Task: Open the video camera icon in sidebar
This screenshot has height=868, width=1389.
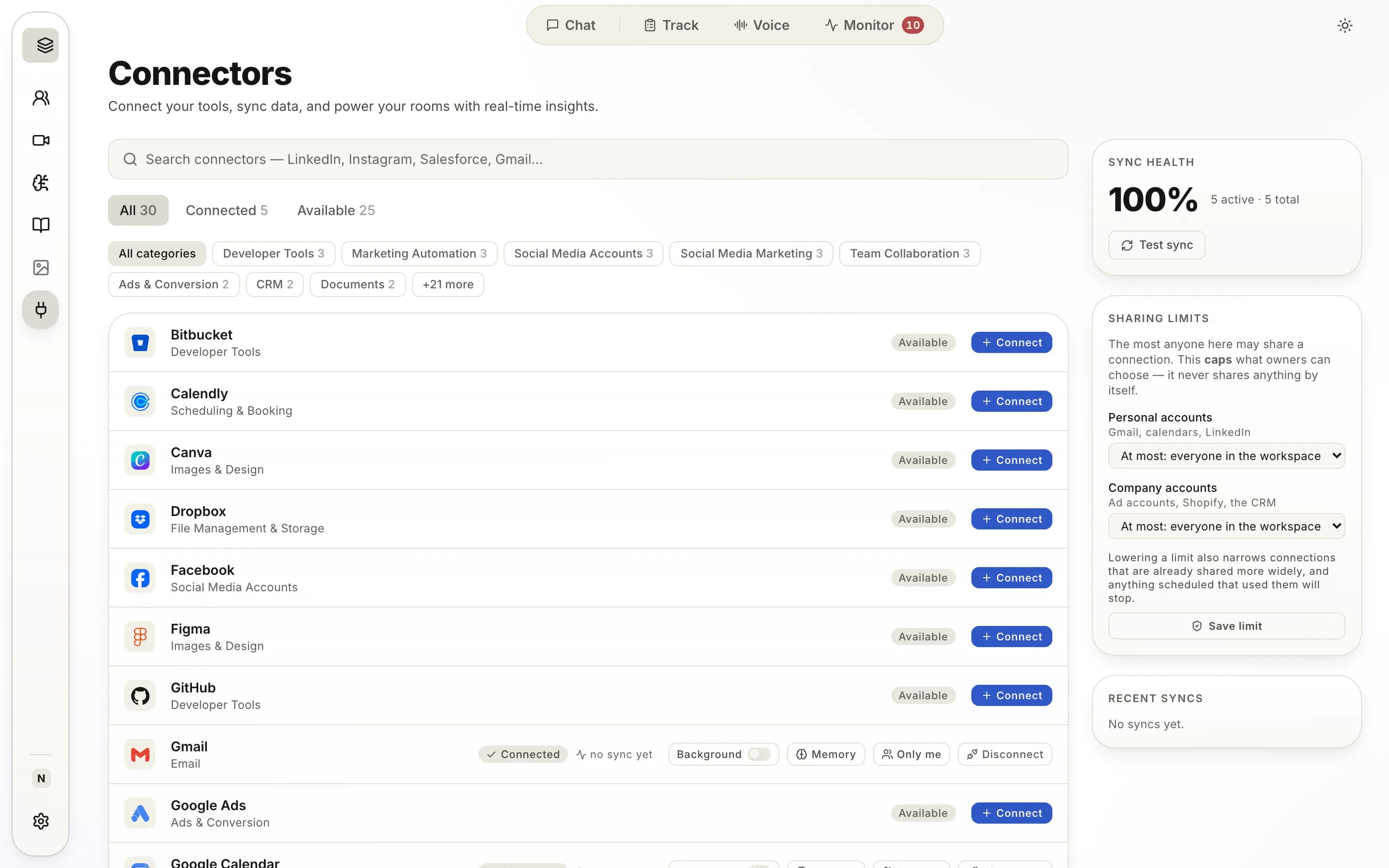Action: pyautogui.click(x=41, y=140)
